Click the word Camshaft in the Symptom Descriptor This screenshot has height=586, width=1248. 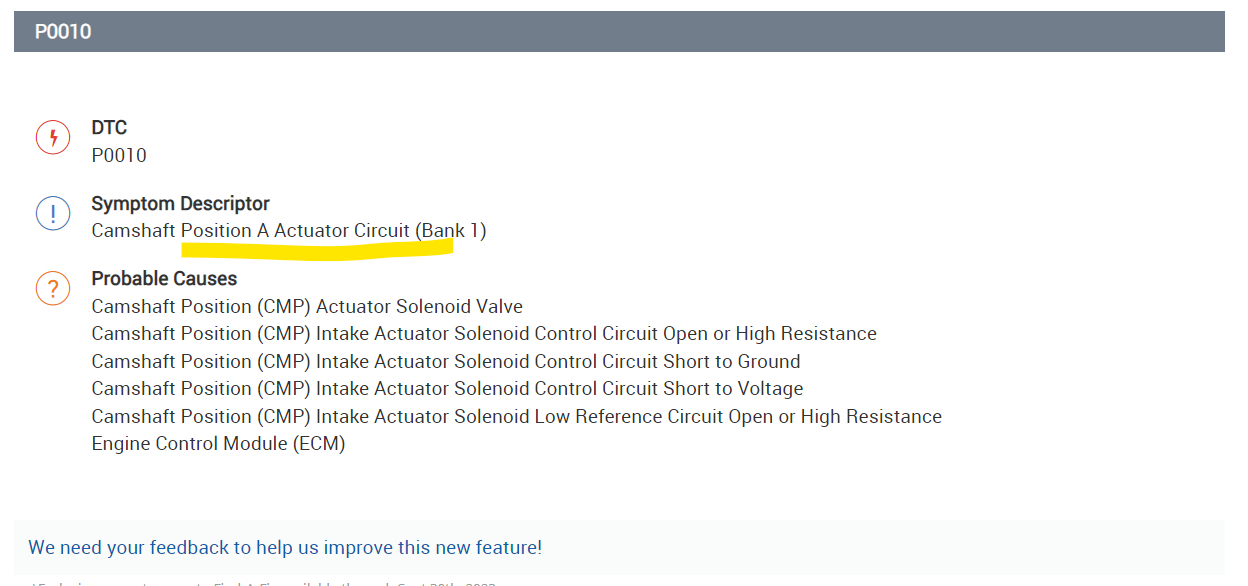[x=134, y=231]
